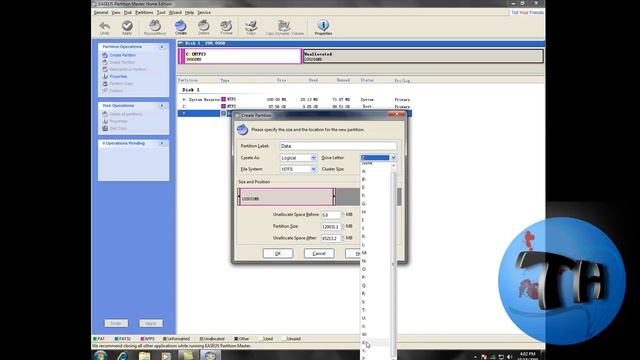The image size is (640, 360).
Task: Click the Copy toolbar icon
Action: click(251, 26)
